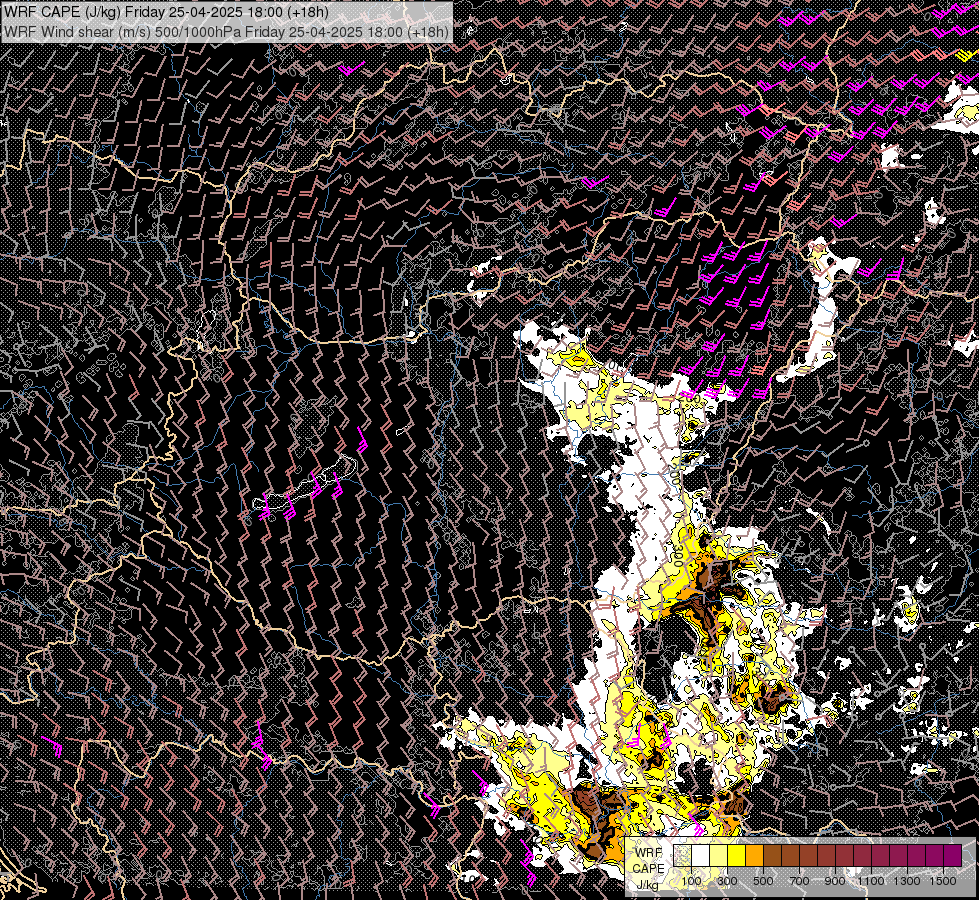979x900 pixels.
Task: Click the '1300' legend scale value
Action: [907, 881]
